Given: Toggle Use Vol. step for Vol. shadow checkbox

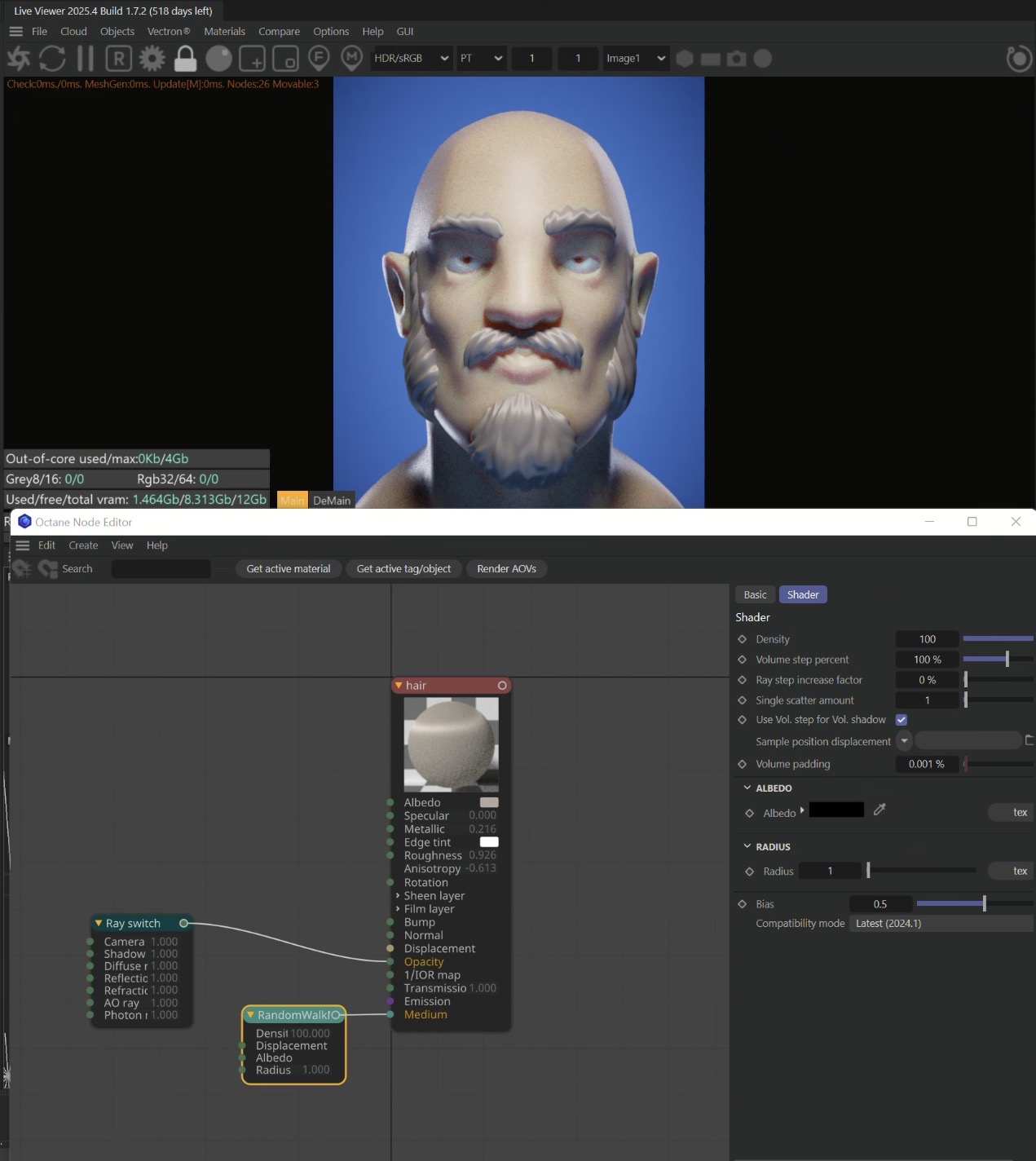Looking at the screenshot, I should [x=902, y=720].
